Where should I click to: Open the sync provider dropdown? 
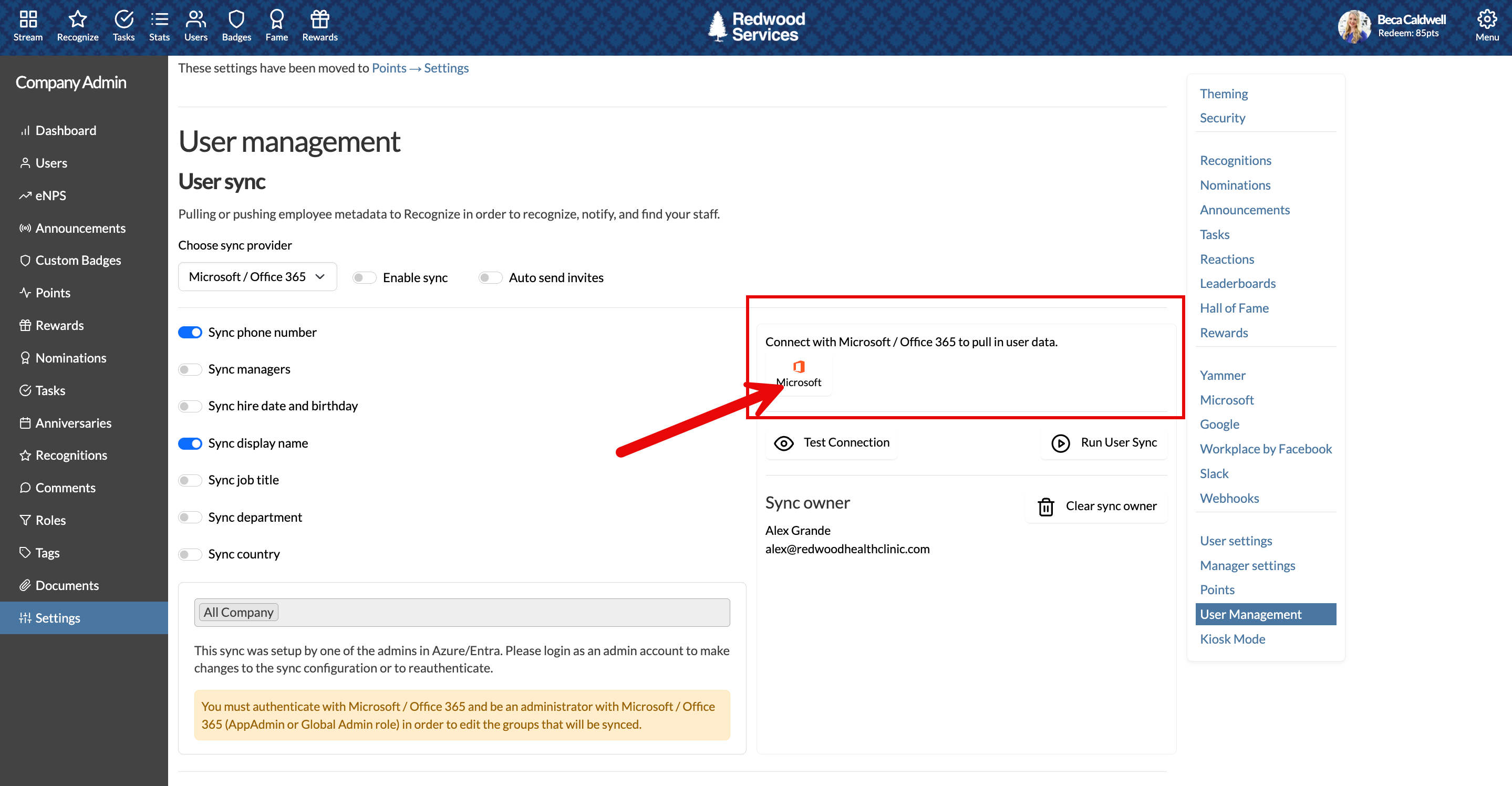[x=257, y=276]
